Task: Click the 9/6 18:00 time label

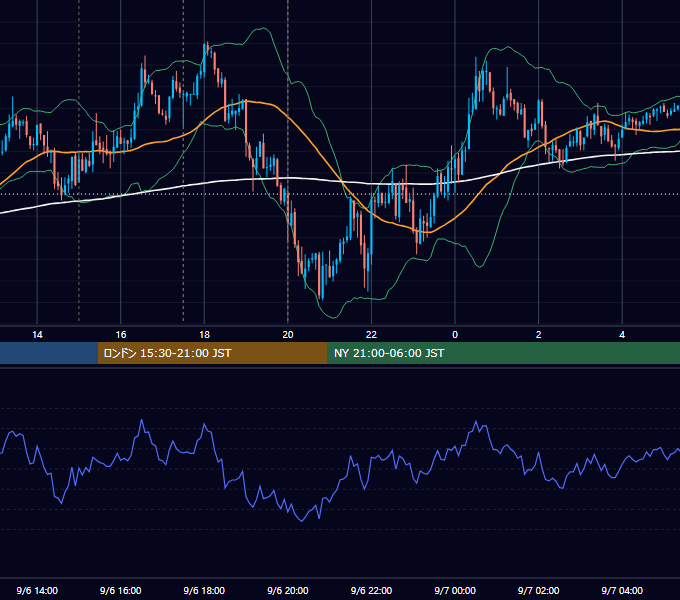Action: (204, 590)
